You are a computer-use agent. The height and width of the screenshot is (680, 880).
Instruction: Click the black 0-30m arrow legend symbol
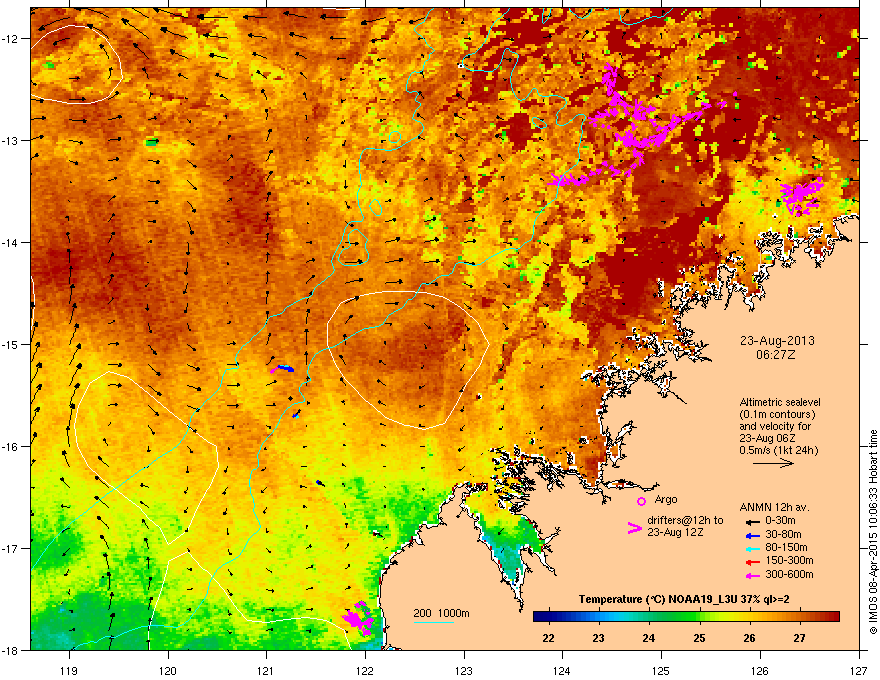tap(752, 521)
